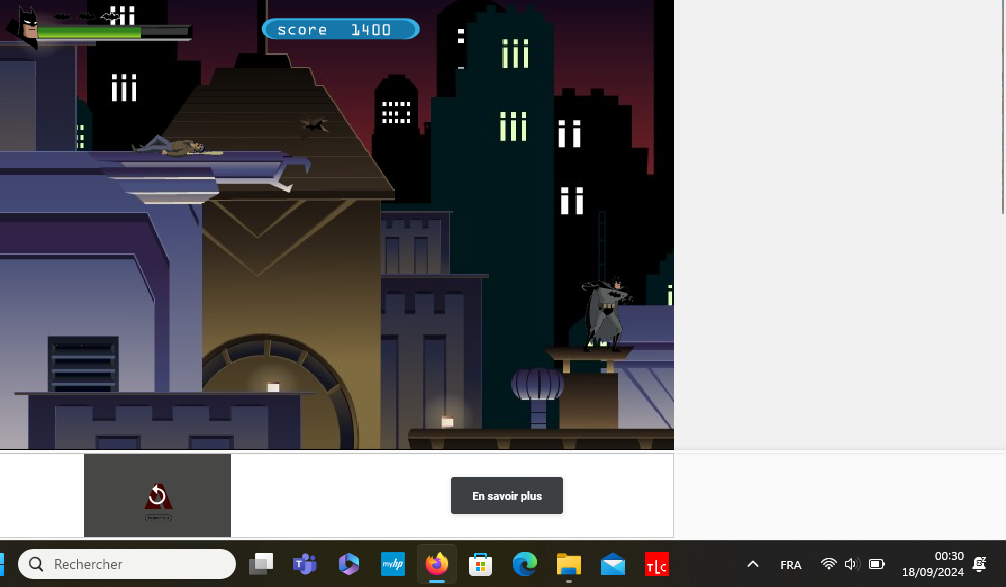Screen dimensions: 1006x587
Task: Open the FRA input language selector
Action: (790, 565)
